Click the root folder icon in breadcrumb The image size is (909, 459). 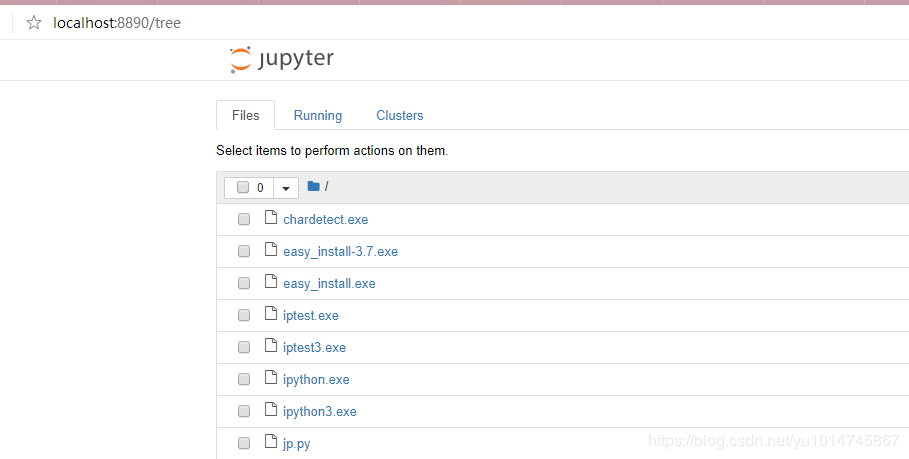coord(313,187)
